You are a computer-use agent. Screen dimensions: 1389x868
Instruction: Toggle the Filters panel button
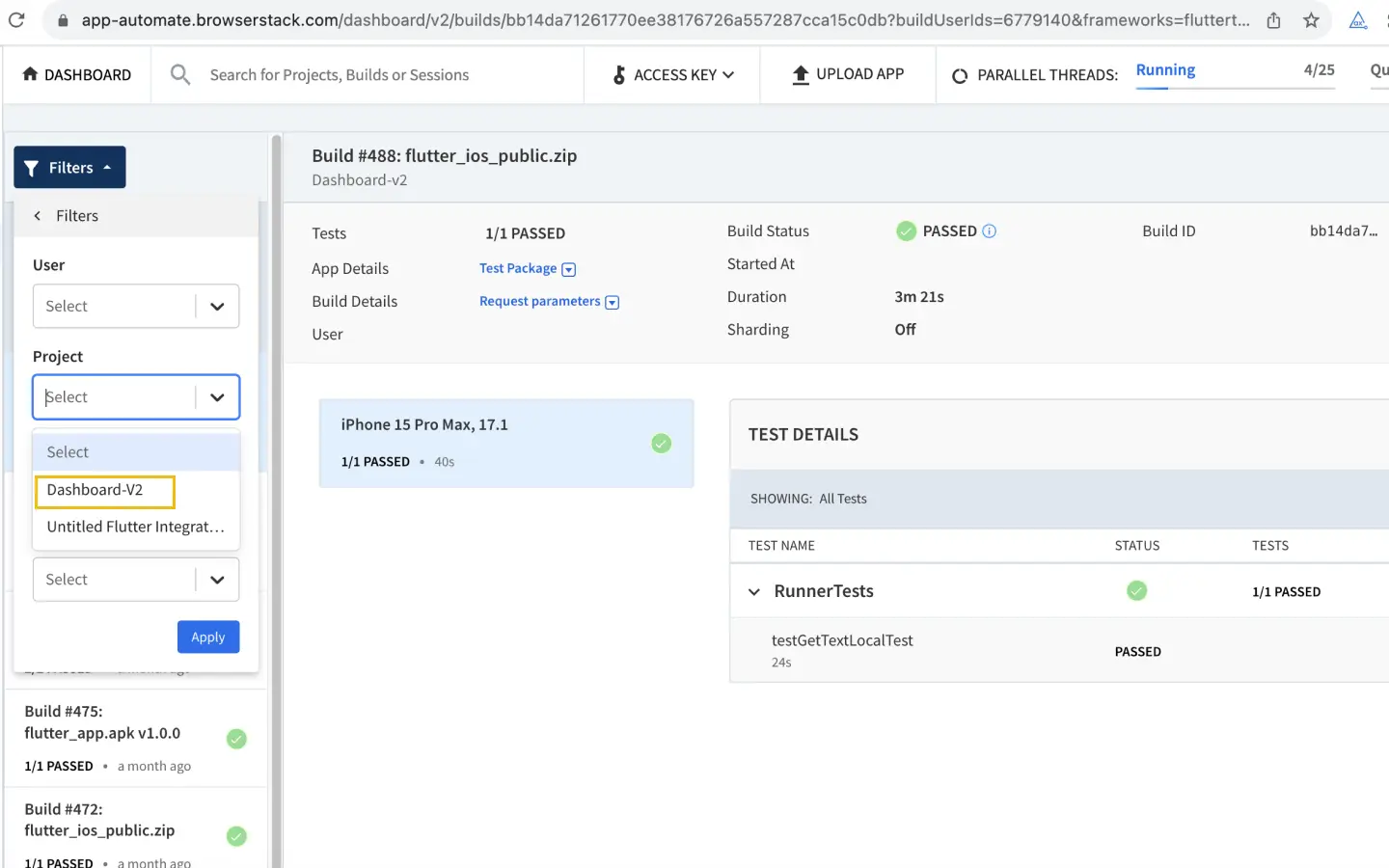[69, 168]
